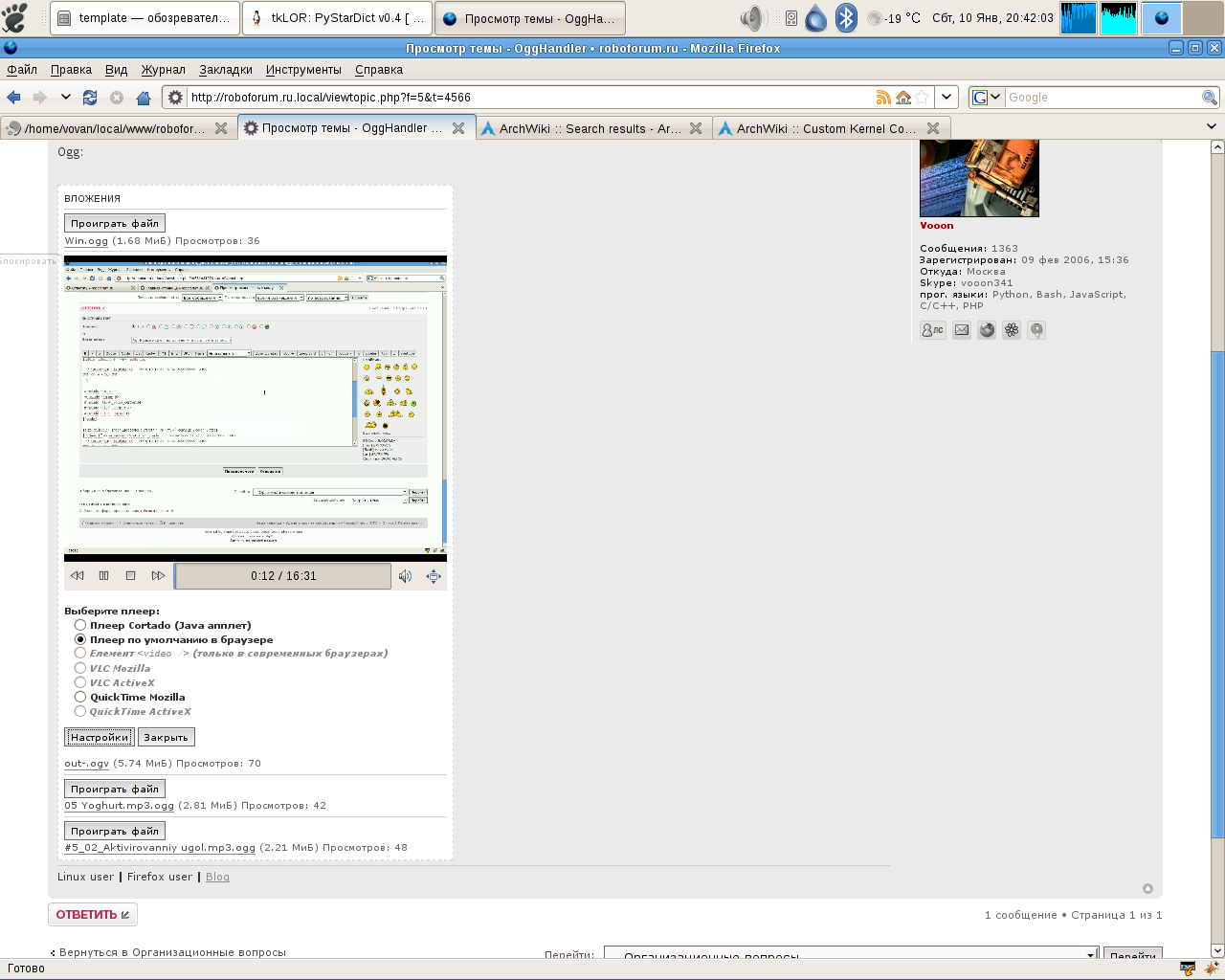The height and width of the screenshot is (980, 1225).
Task: Click the Vooon avatar image
Action: 979,178
